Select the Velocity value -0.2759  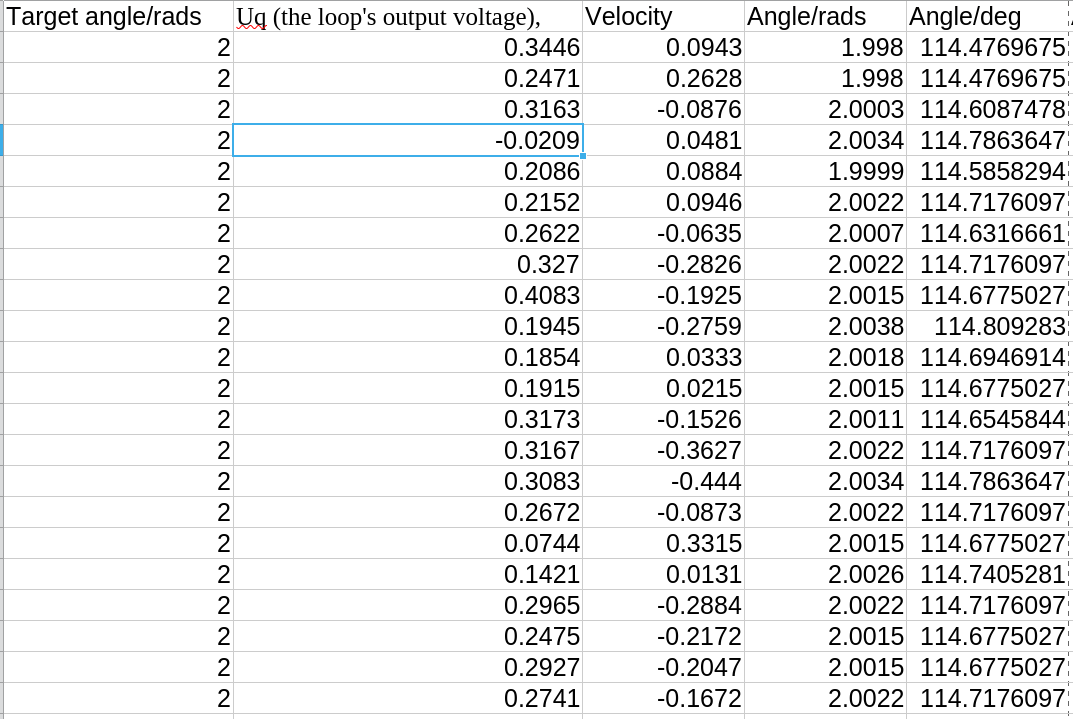pos(663,326)
